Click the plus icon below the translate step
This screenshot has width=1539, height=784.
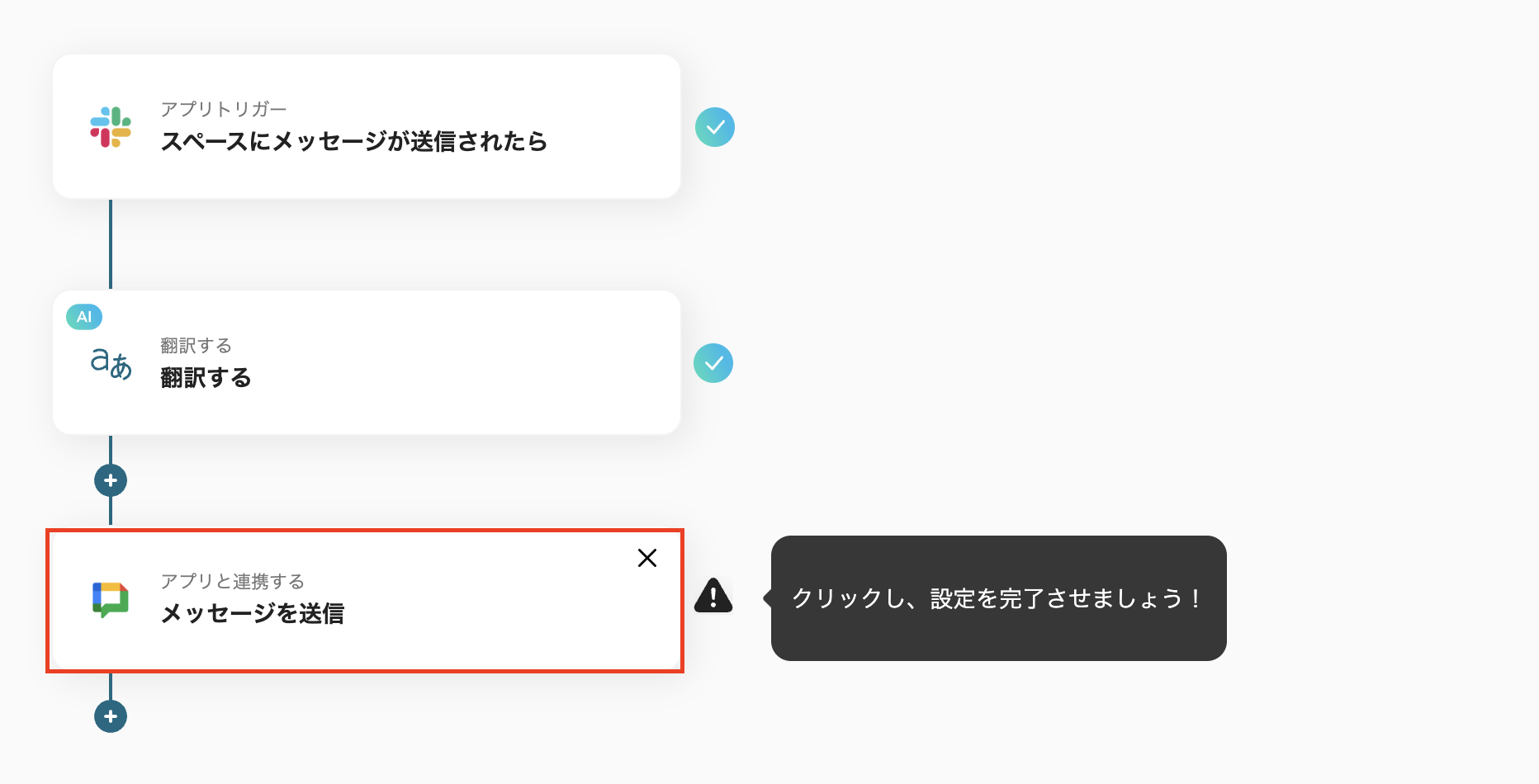[x=111, y=479]
